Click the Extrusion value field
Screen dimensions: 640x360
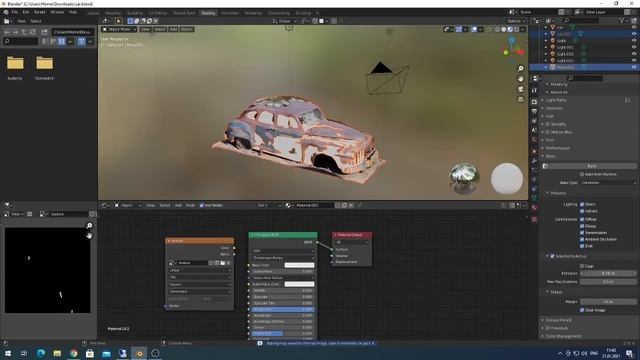click(608, 273)
